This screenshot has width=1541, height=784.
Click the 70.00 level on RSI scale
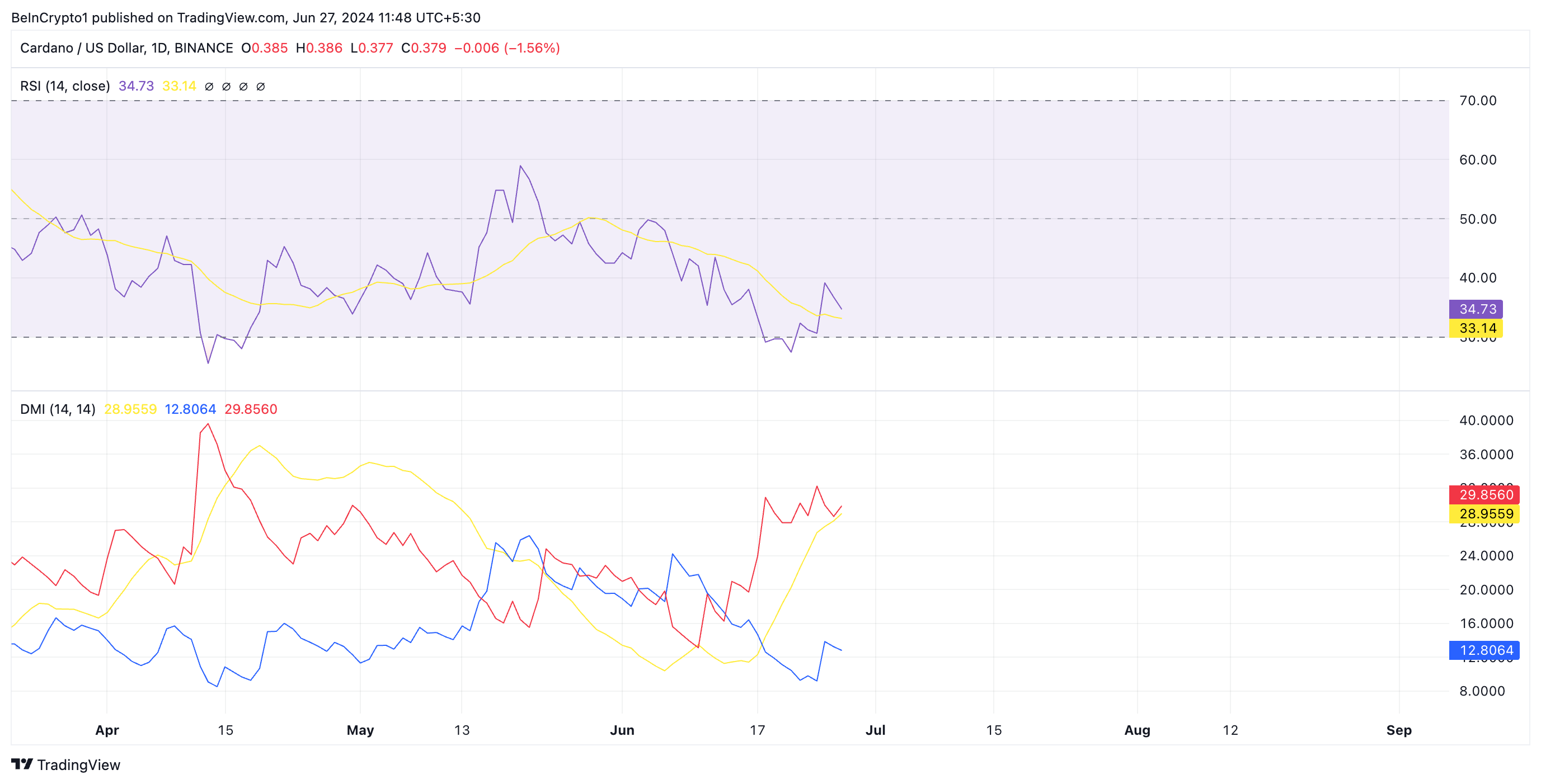pos(1477,101)
